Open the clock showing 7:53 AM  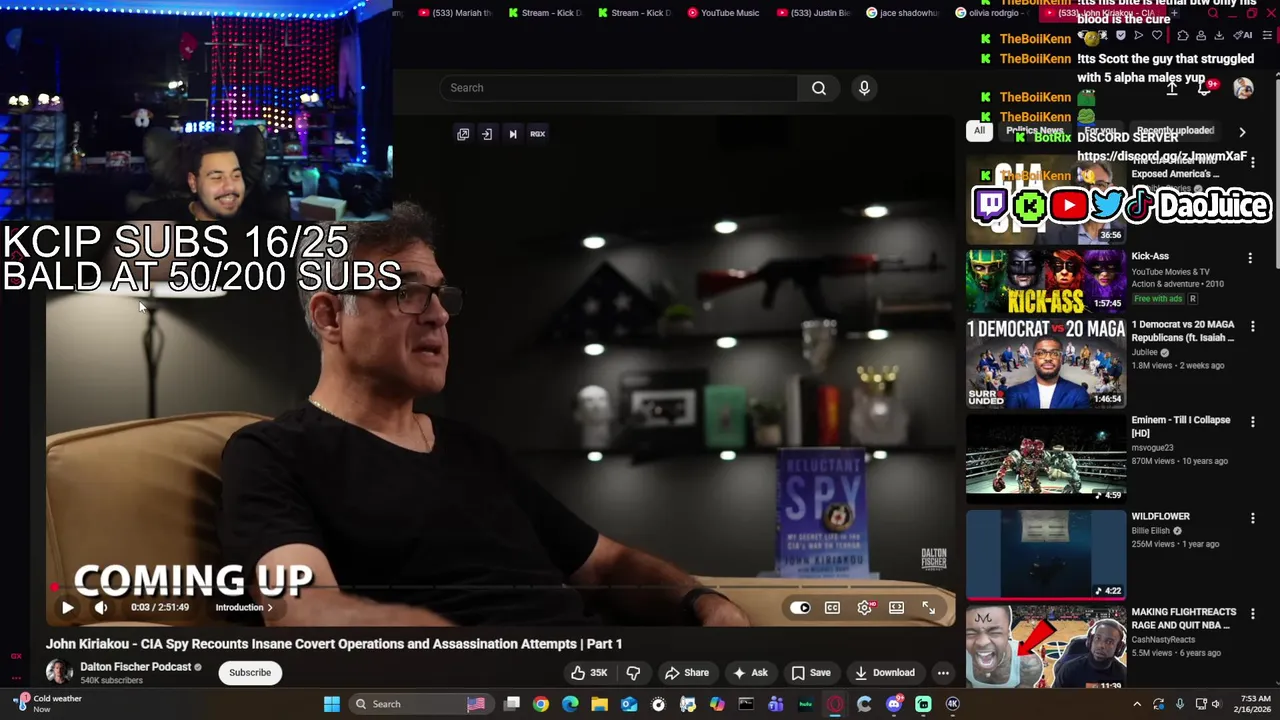pos(1253,704)
